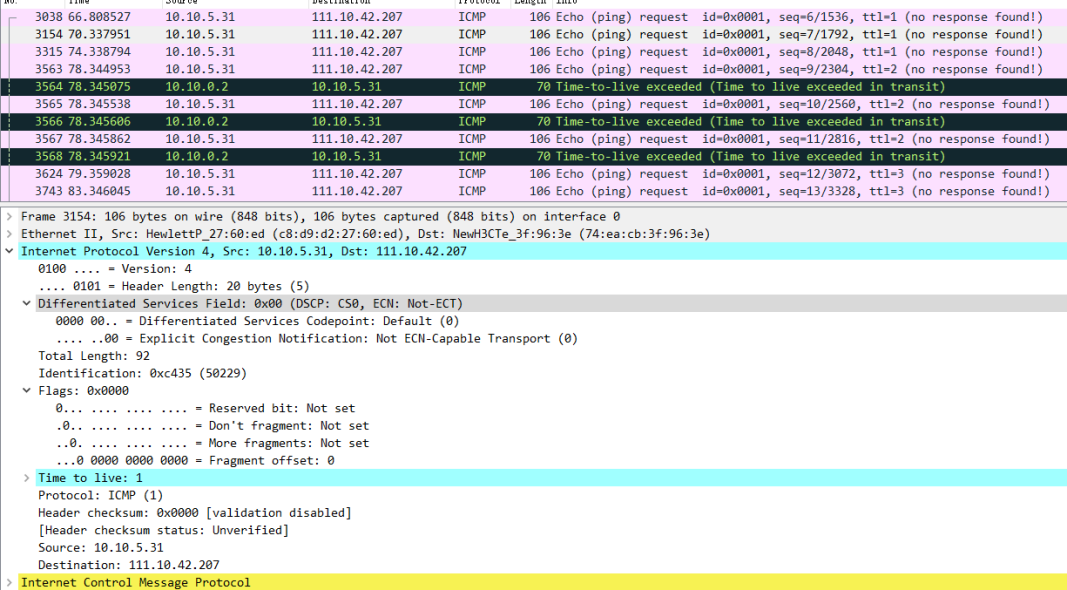Select packet 3567 with seq=11/2816
Viewport: 1067px width, 590px height.
click(534, 139)
